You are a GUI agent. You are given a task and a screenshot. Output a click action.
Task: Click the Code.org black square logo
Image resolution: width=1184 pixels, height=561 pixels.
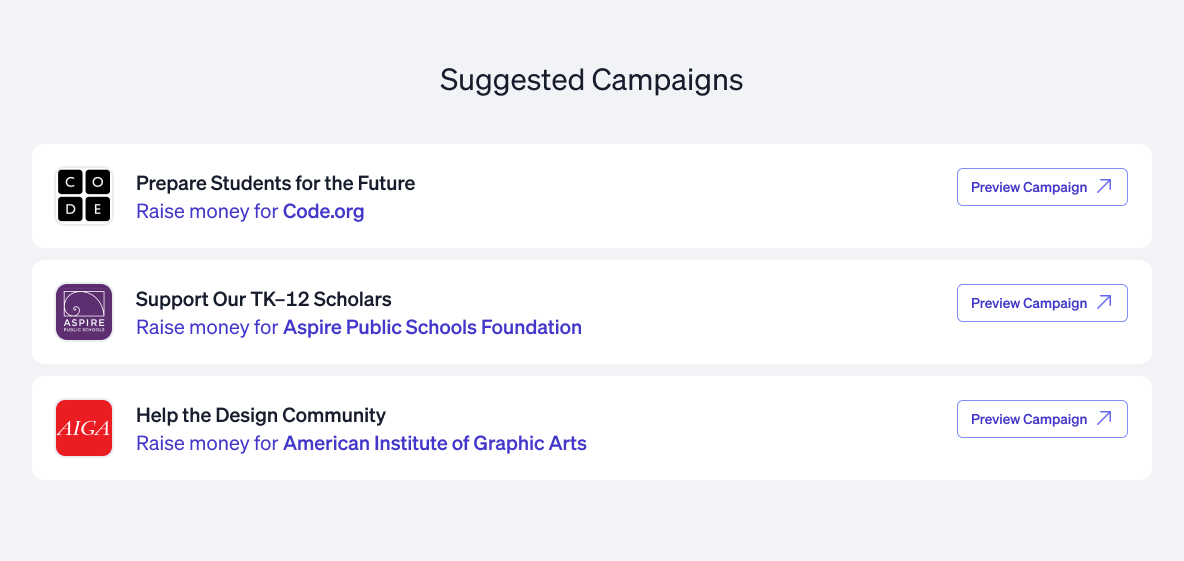84,196
